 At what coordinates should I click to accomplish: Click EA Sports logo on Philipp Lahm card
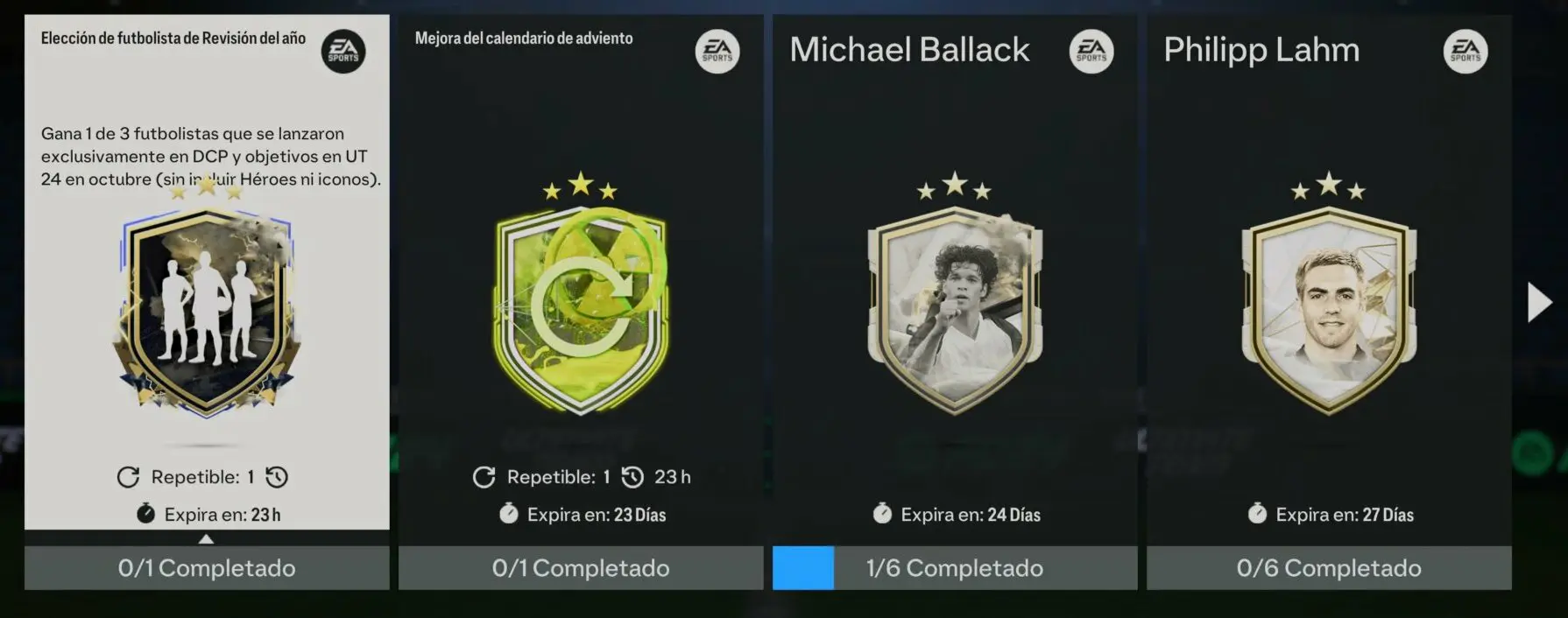(1466, 52)
